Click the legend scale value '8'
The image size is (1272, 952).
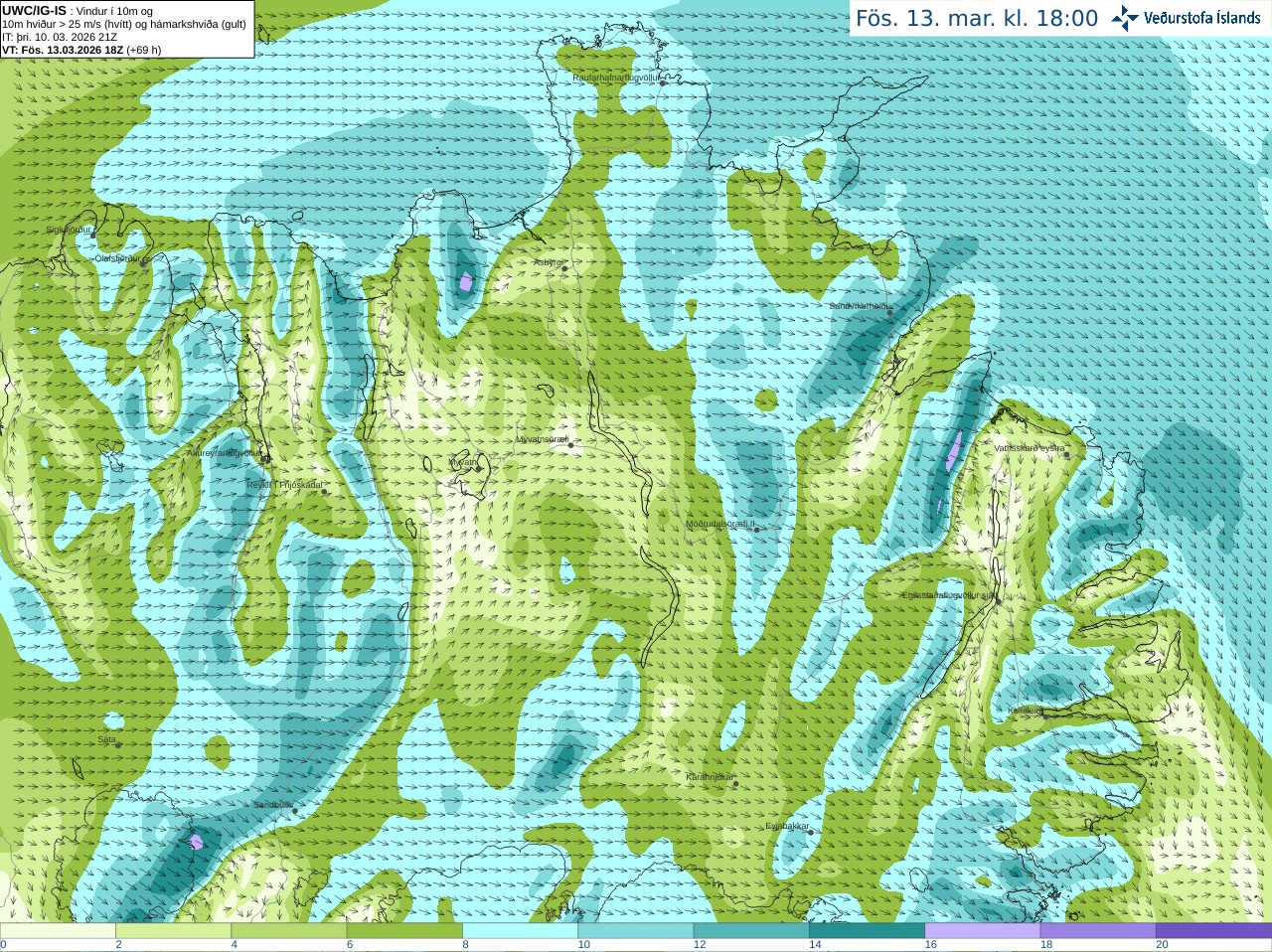pyautogui.click(x=465, y=945)
